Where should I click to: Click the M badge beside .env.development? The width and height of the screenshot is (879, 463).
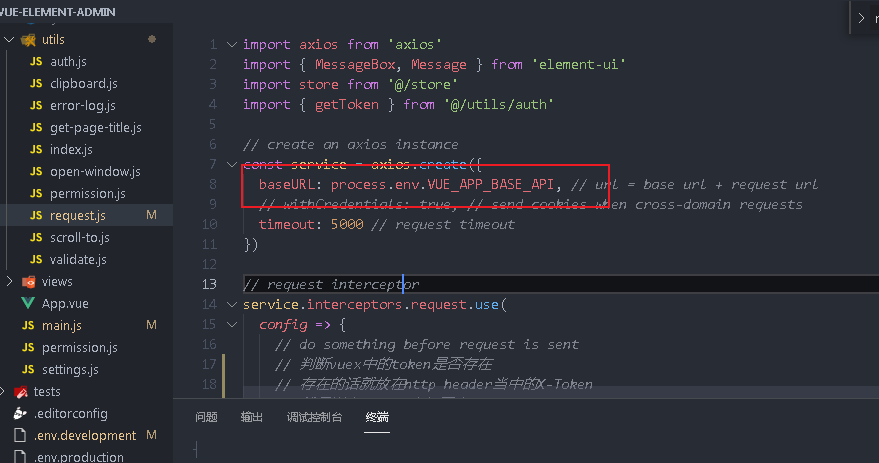pyautogui.click(x=151, y=436)
